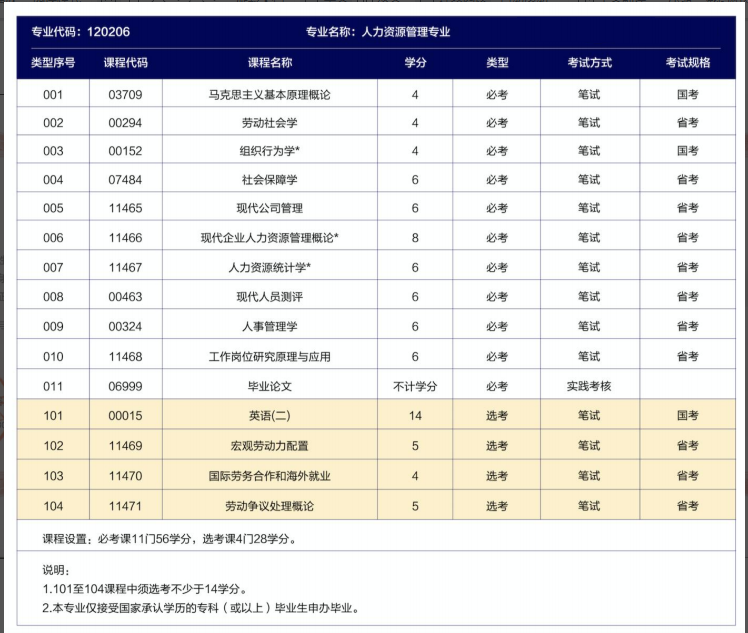Click course code 11465
This screenshot has width=748, height=633.
tap(125, 208)
